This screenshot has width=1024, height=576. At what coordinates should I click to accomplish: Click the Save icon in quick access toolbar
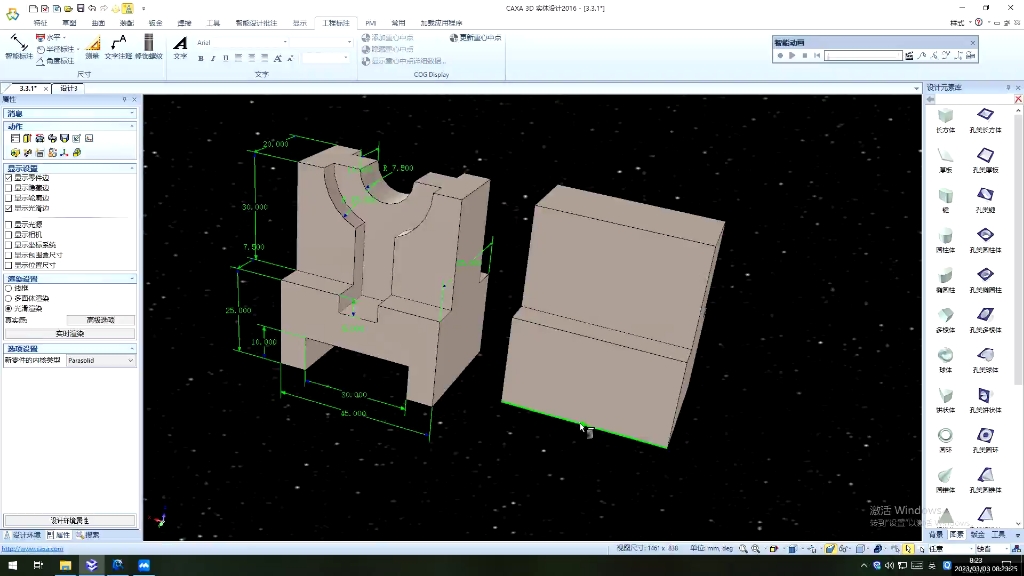click(x=80, y=8)
